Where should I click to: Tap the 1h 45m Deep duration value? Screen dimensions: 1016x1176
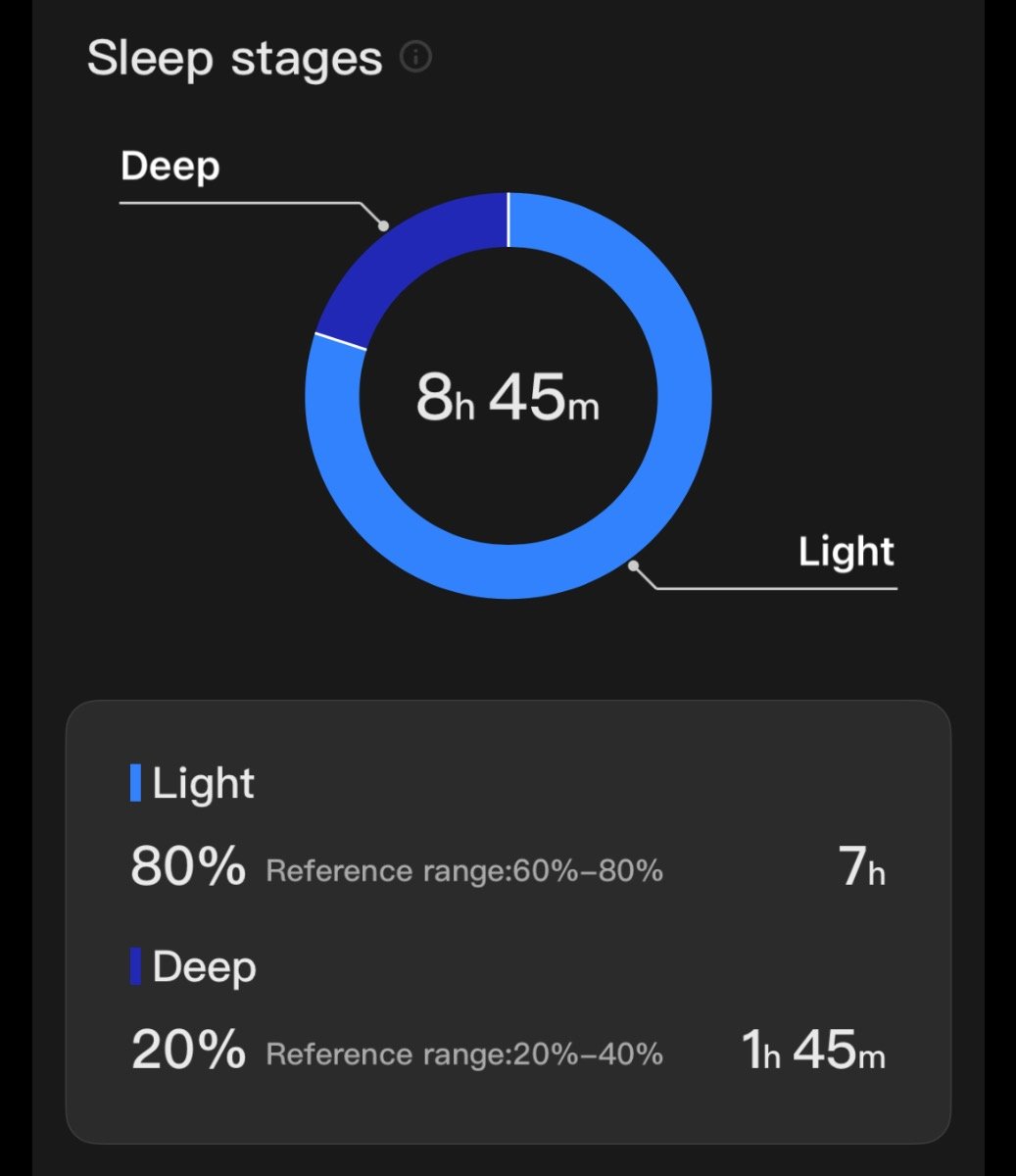[813, 1050]
